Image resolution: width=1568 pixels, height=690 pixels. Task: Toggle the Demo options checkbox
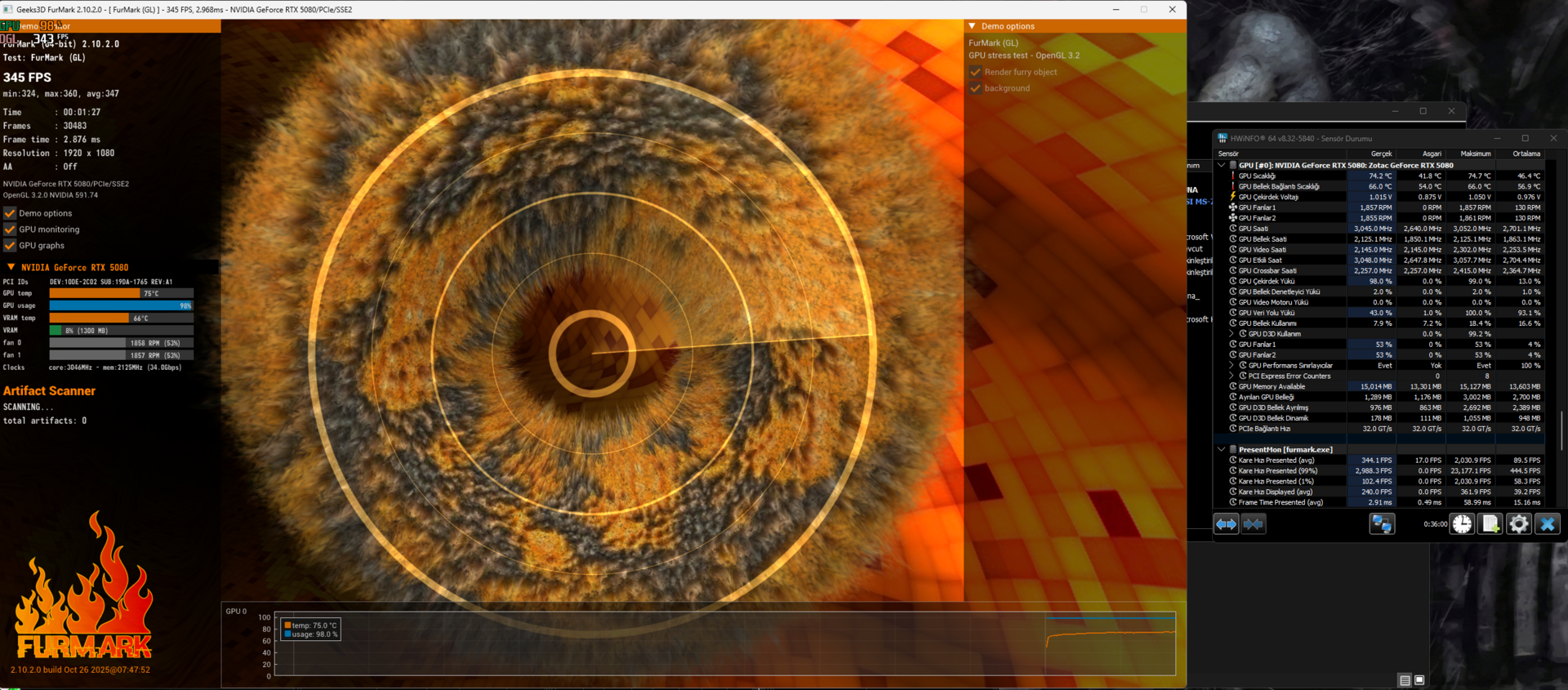[10, 213]
